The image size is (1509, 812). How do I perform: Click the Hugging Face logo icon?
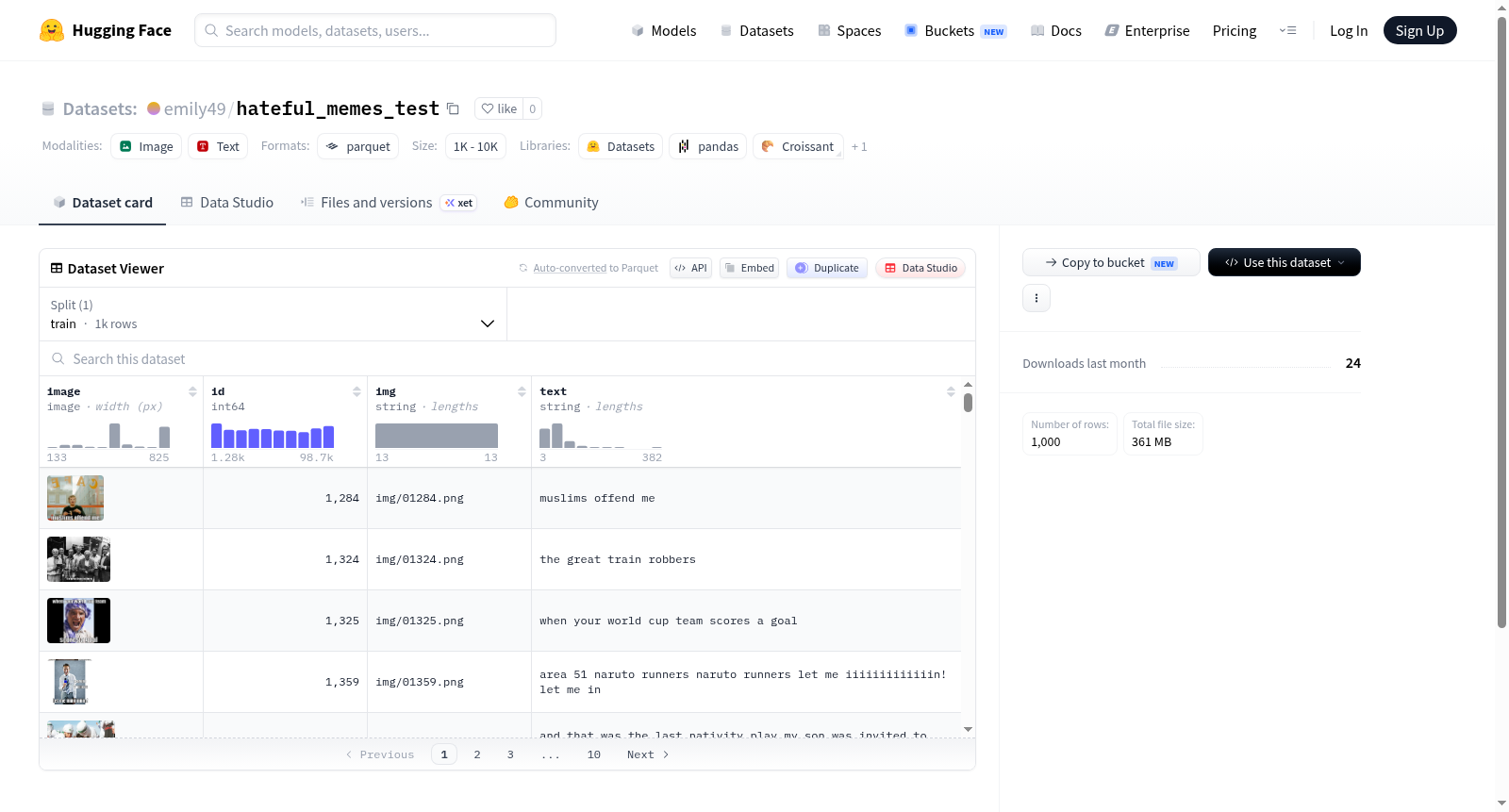pos(52,30)
